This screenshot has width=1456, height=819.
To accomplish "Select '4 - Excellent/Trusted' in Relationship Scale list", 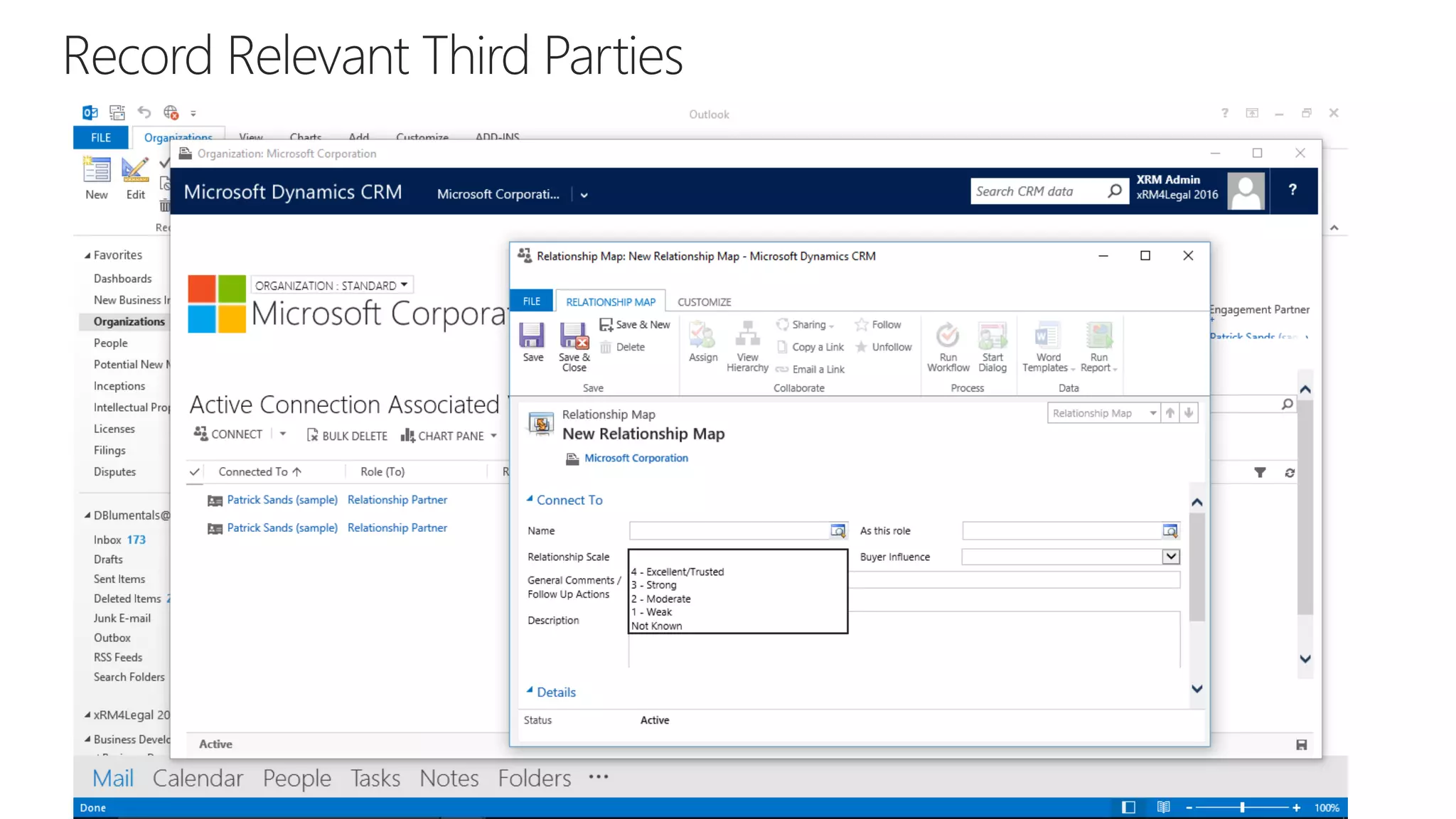I will [x=678, y=572].
